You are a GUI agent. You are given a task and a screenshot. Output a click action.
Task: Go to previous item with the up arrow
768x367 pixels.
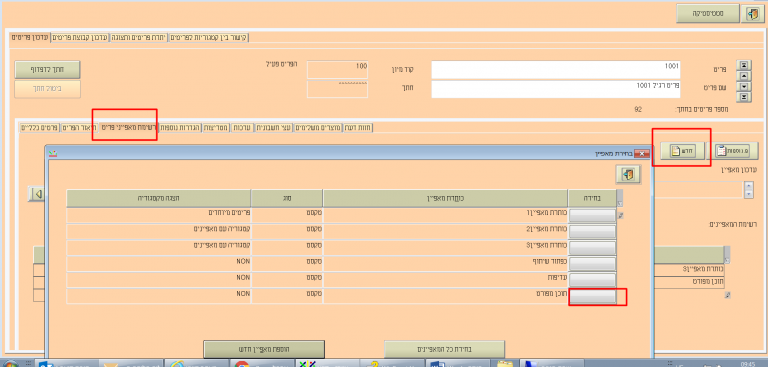744,75
